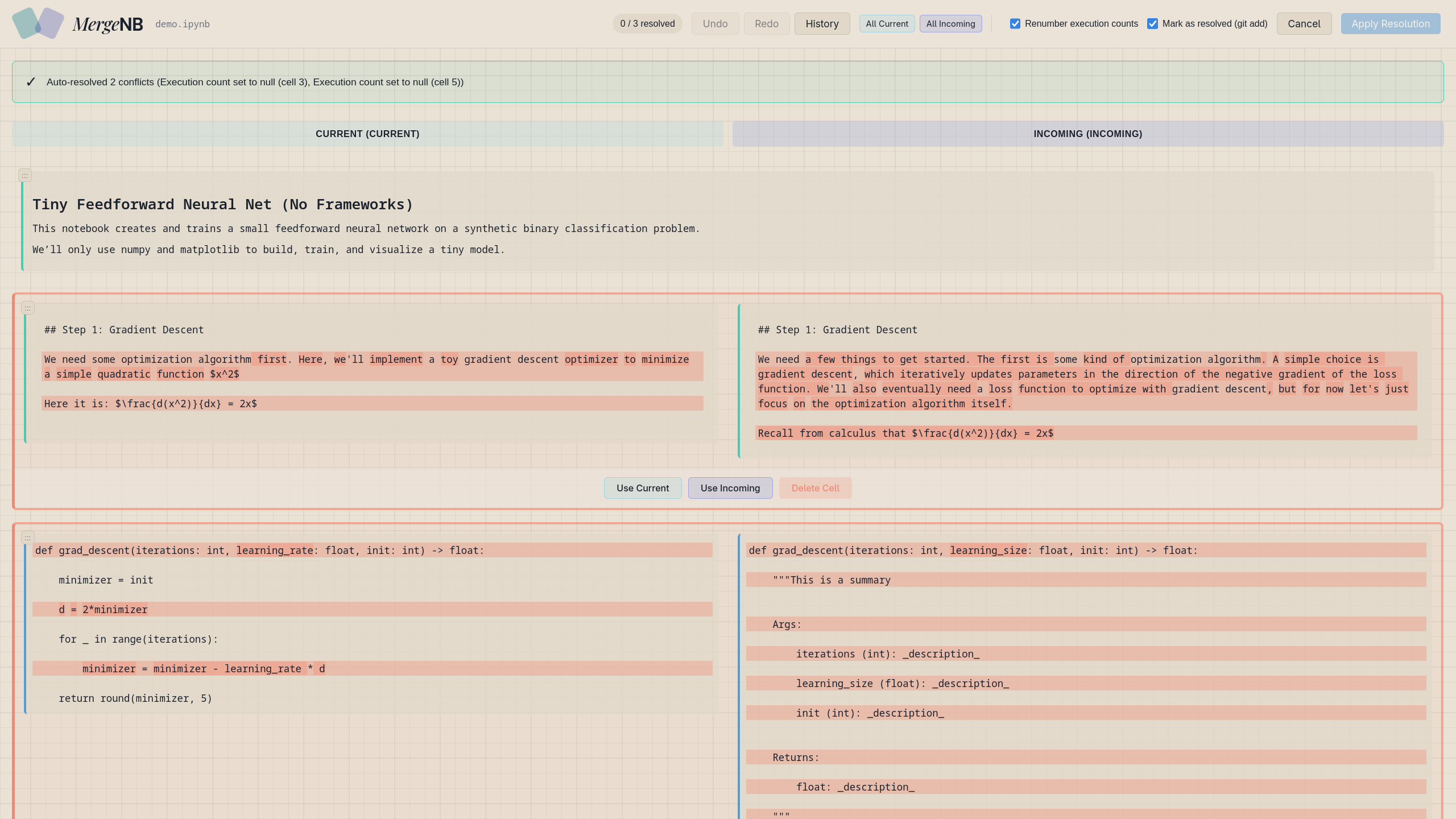Click the INCOMING (INCOMING) column header

[x=1087, y=134]
